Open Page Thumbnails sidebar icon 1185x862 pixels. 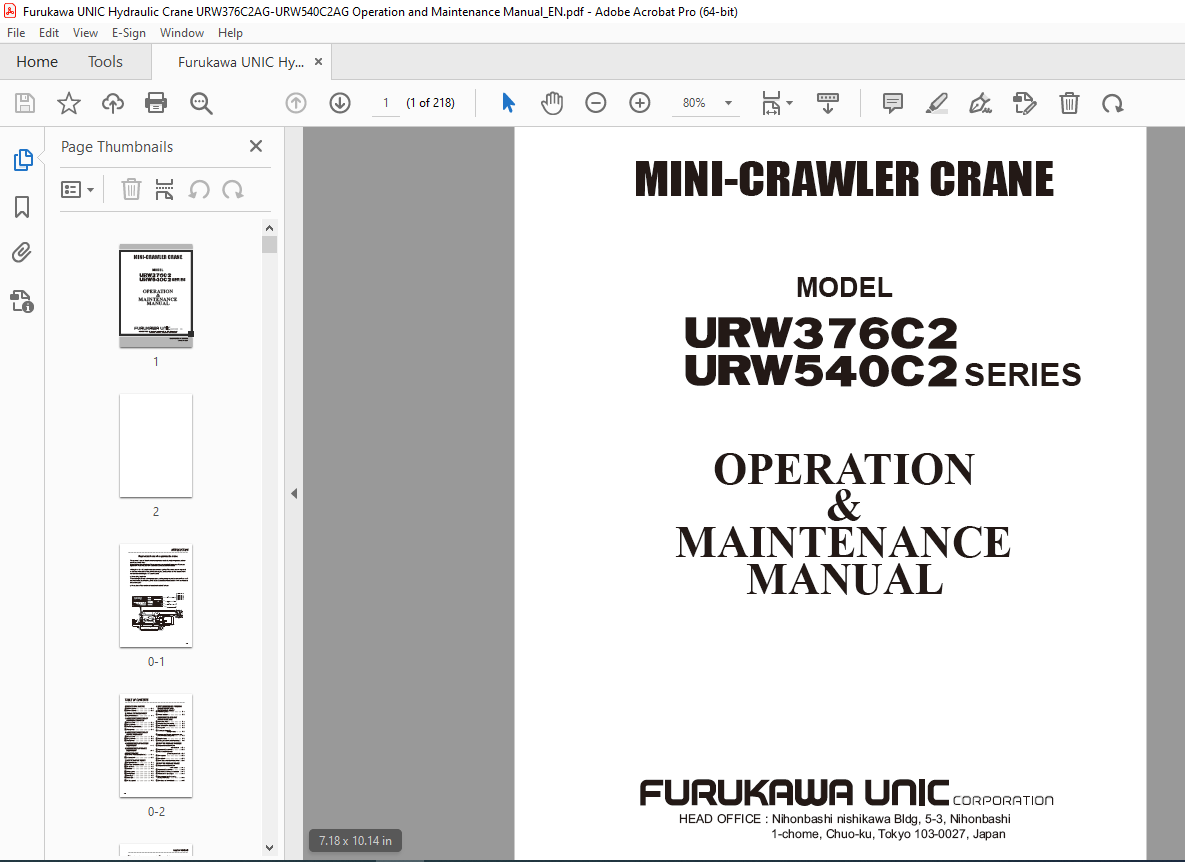tap(23, 159)
